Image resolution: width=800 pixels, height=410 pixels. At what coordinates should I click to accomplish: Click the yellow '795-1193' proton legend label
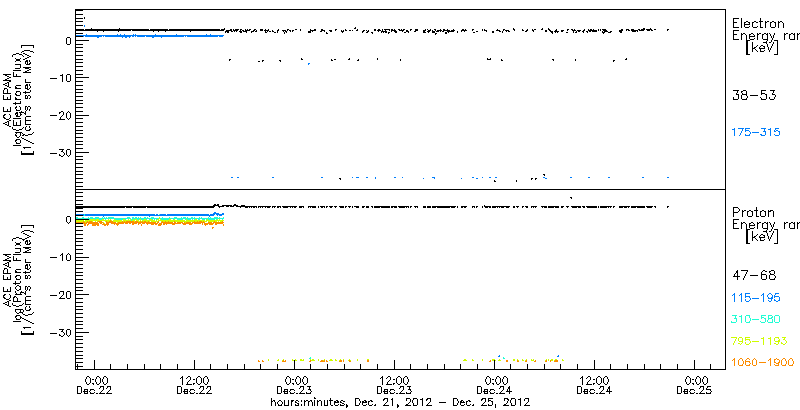[x=760, y=341]
